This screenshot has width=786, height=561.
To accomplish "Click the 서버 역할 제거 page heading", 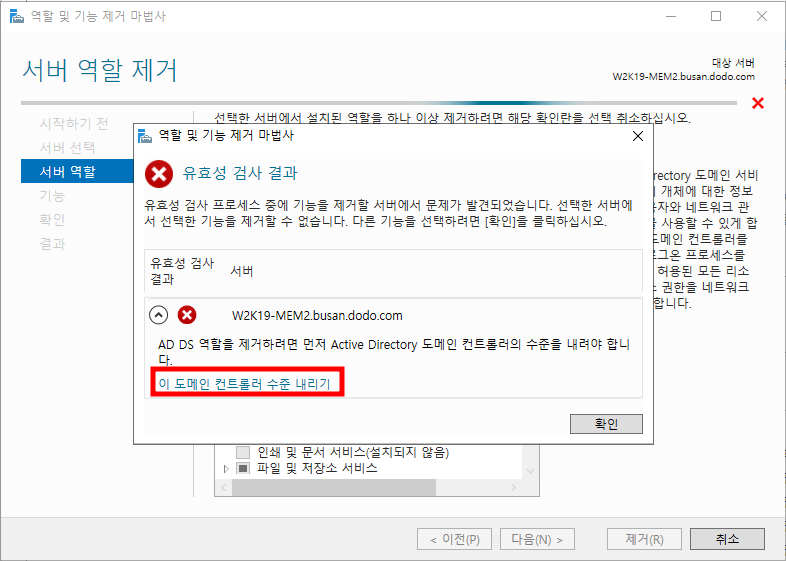I will tap(100, 70).
